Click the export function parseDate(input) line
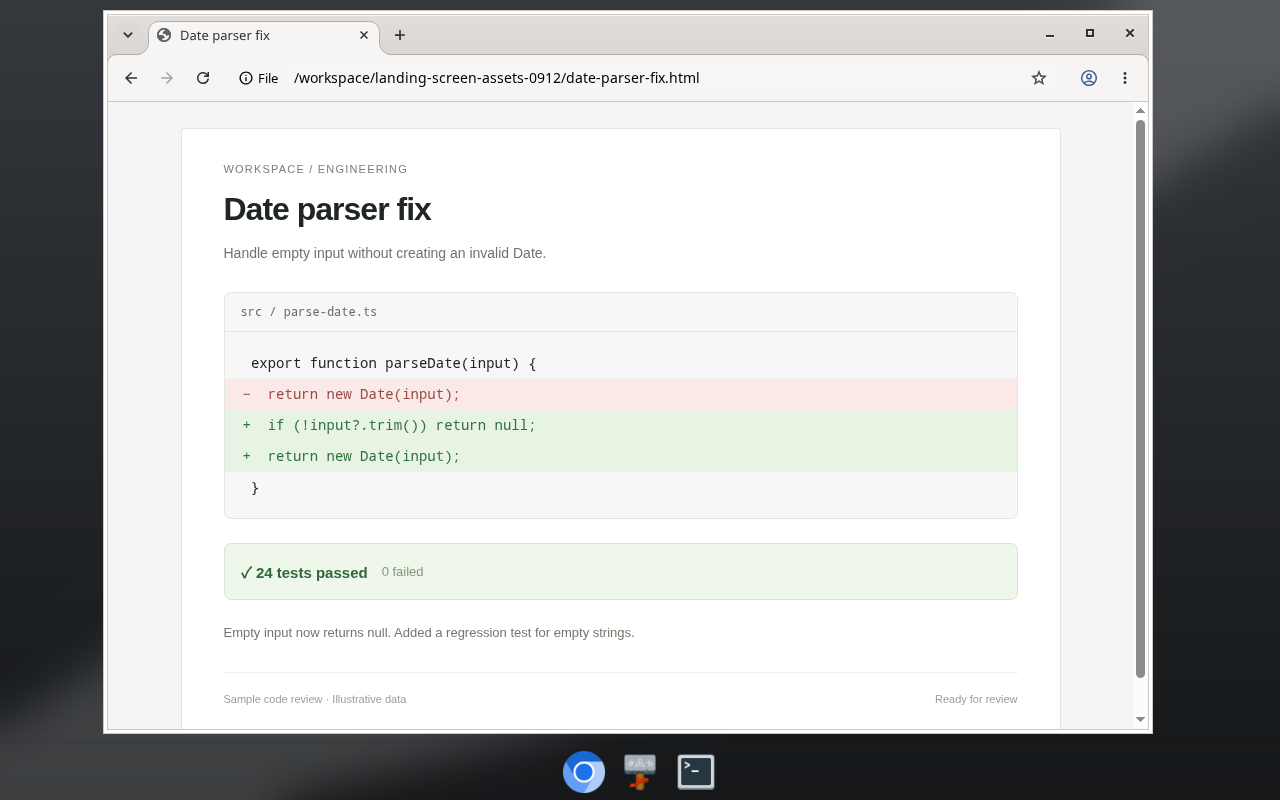Image resolution: width=1280 pixels, height=800 pixels. [x=393, y=363]
